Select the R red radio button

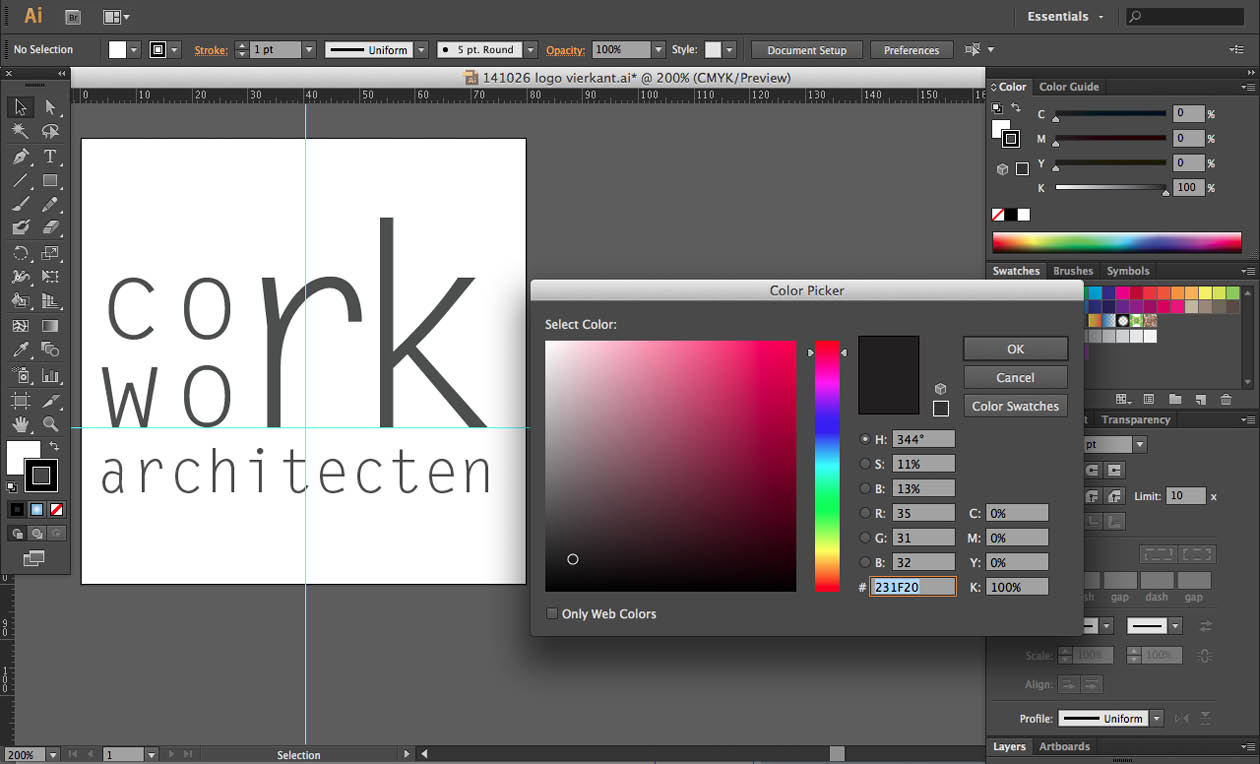coord(865,513)
